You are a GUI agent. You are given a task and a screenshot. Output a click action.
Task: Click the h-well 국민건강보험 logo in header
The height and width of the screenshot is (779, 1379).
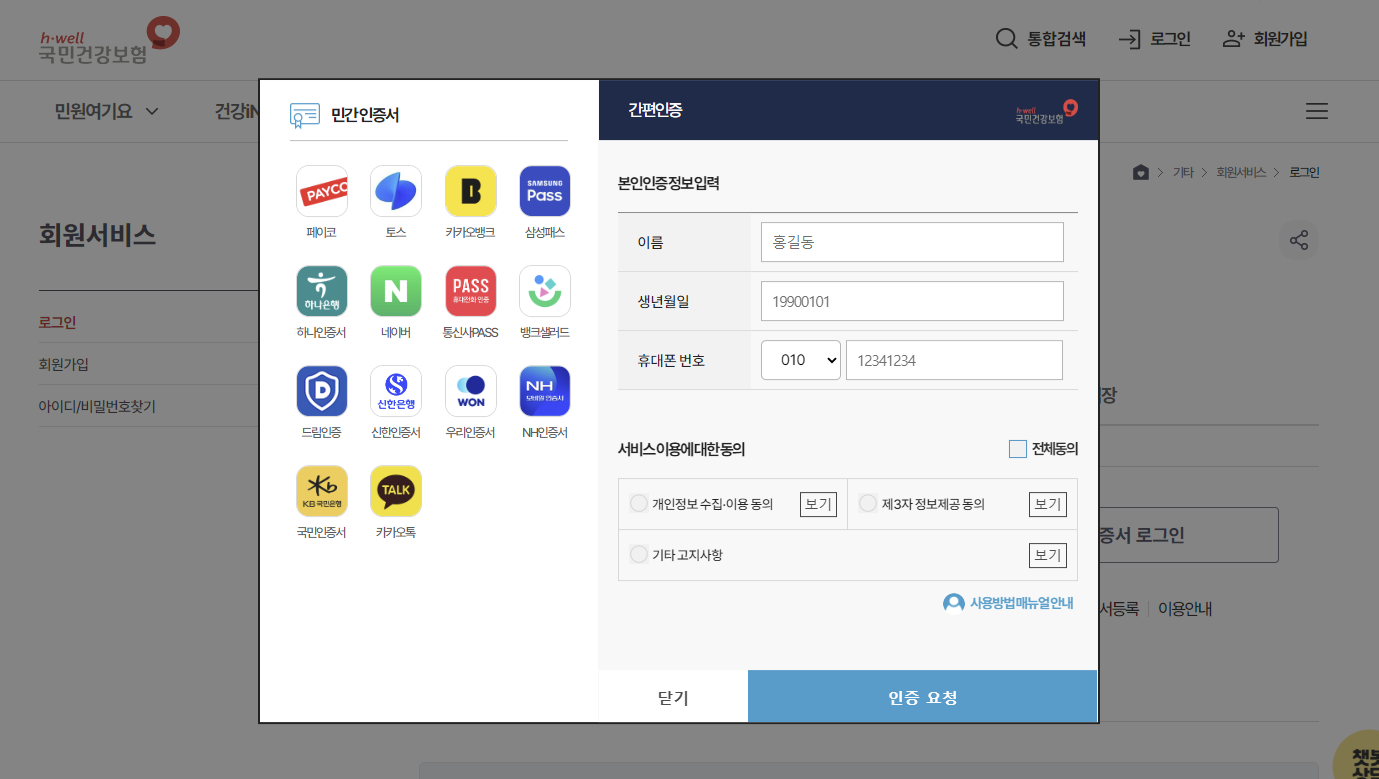click(x=110, y=41)
